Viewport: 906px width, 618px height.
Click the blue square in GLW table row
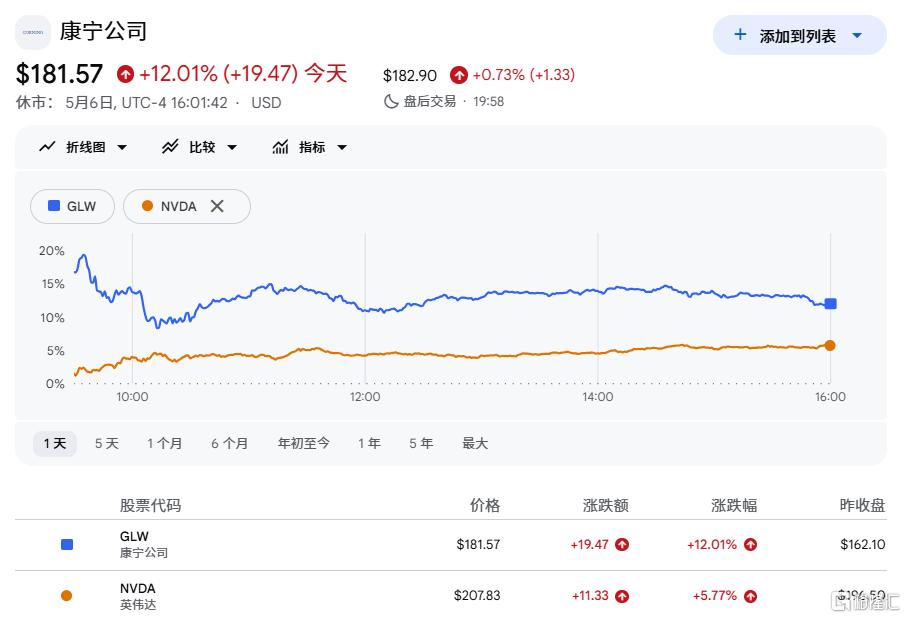pos(67,544)
